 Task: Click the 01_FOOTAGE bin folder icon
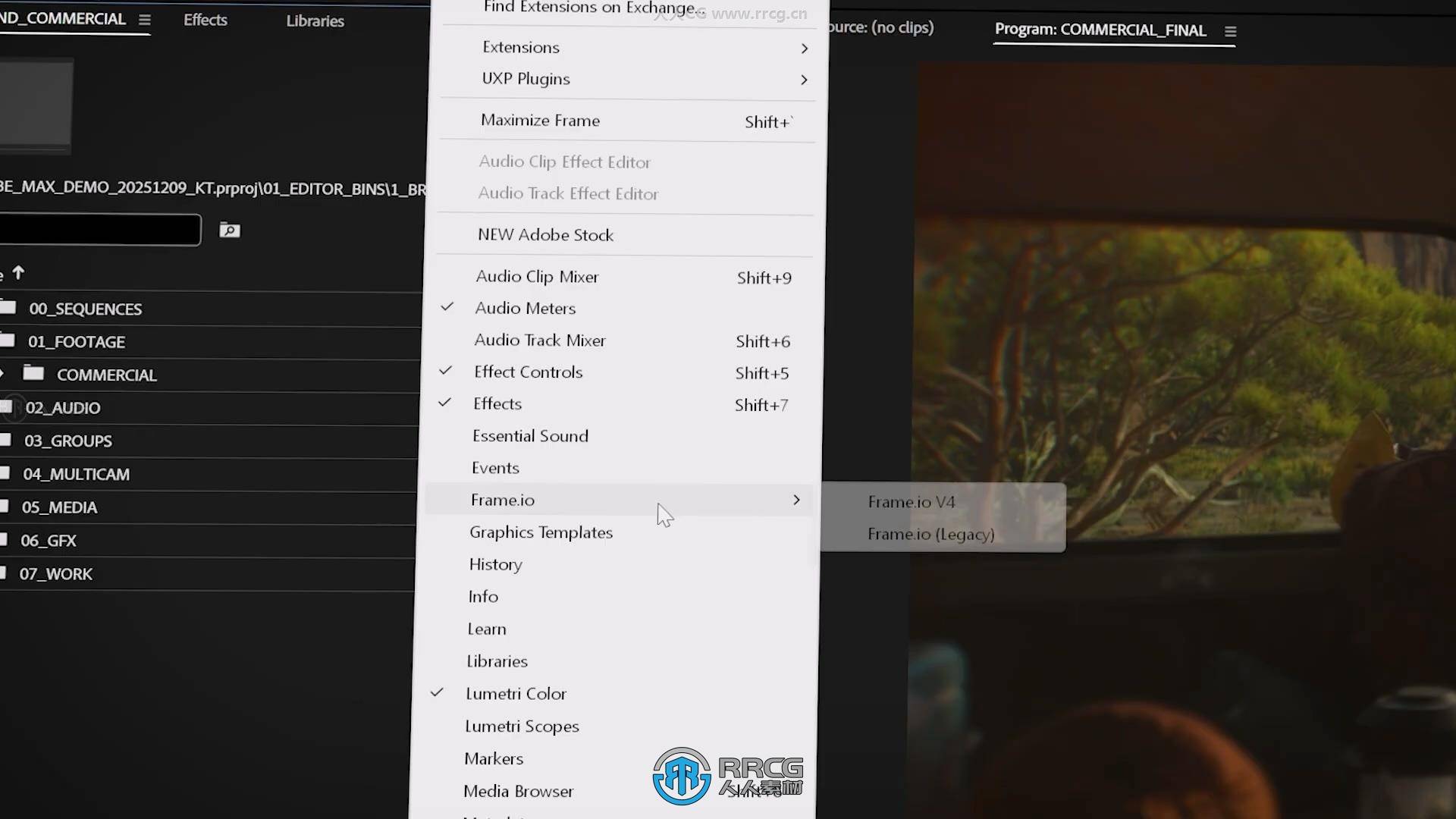click(8, 340)
